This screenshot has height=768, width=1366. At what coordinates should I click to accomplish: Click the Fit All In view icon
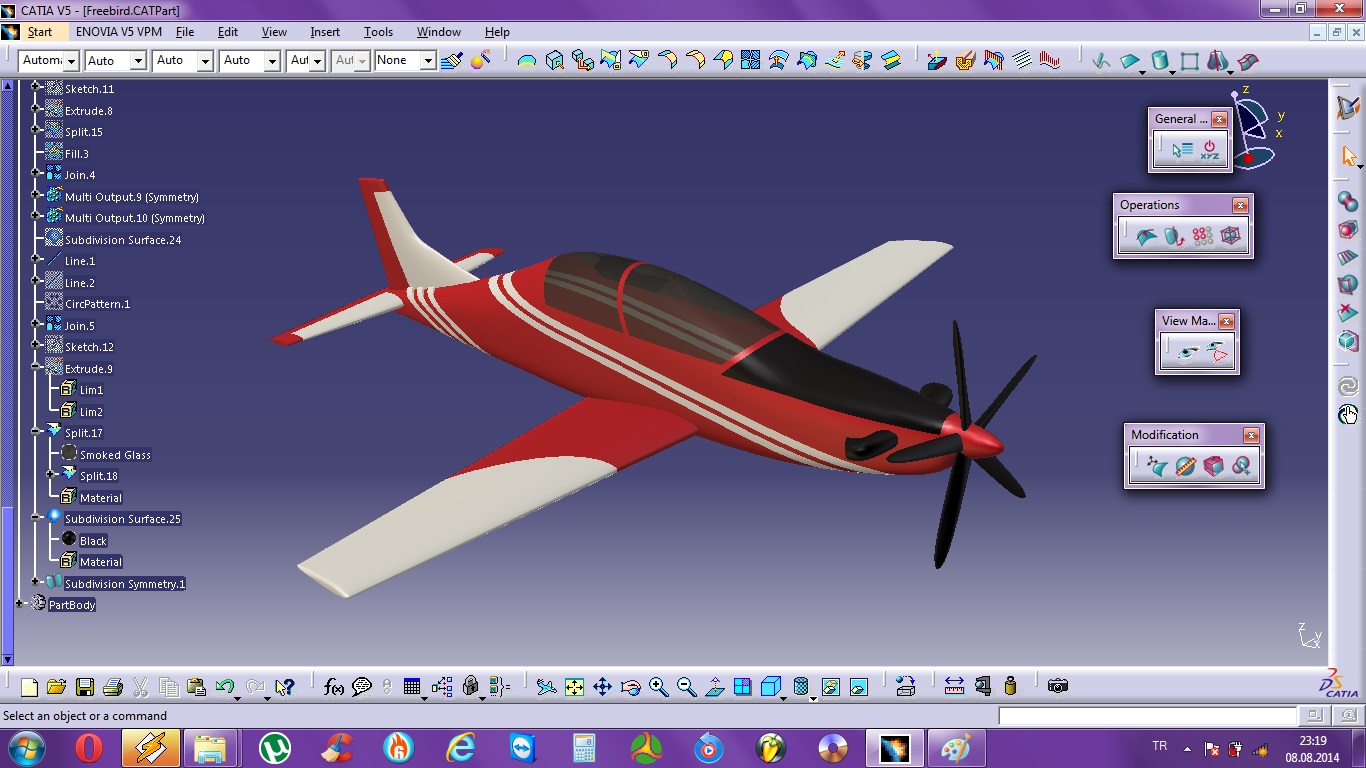[574, 686]
